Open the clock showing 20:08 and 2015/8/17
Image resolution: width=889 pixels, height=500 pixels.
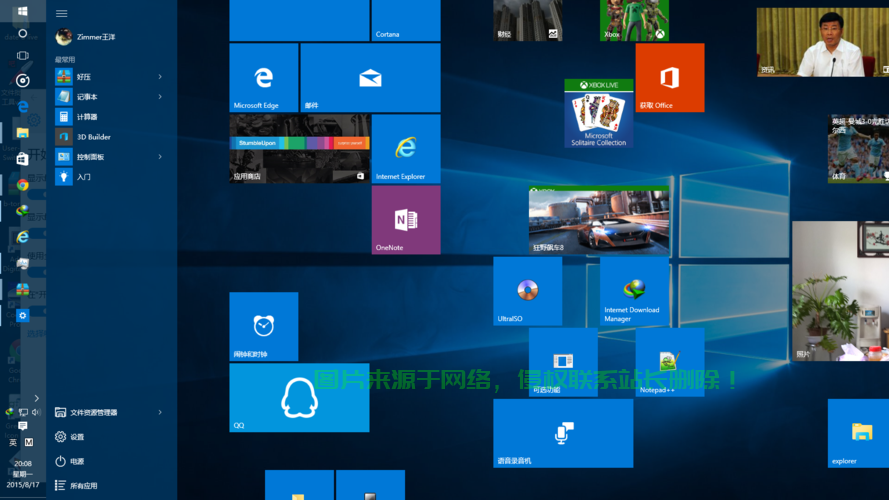coord(23,474)
